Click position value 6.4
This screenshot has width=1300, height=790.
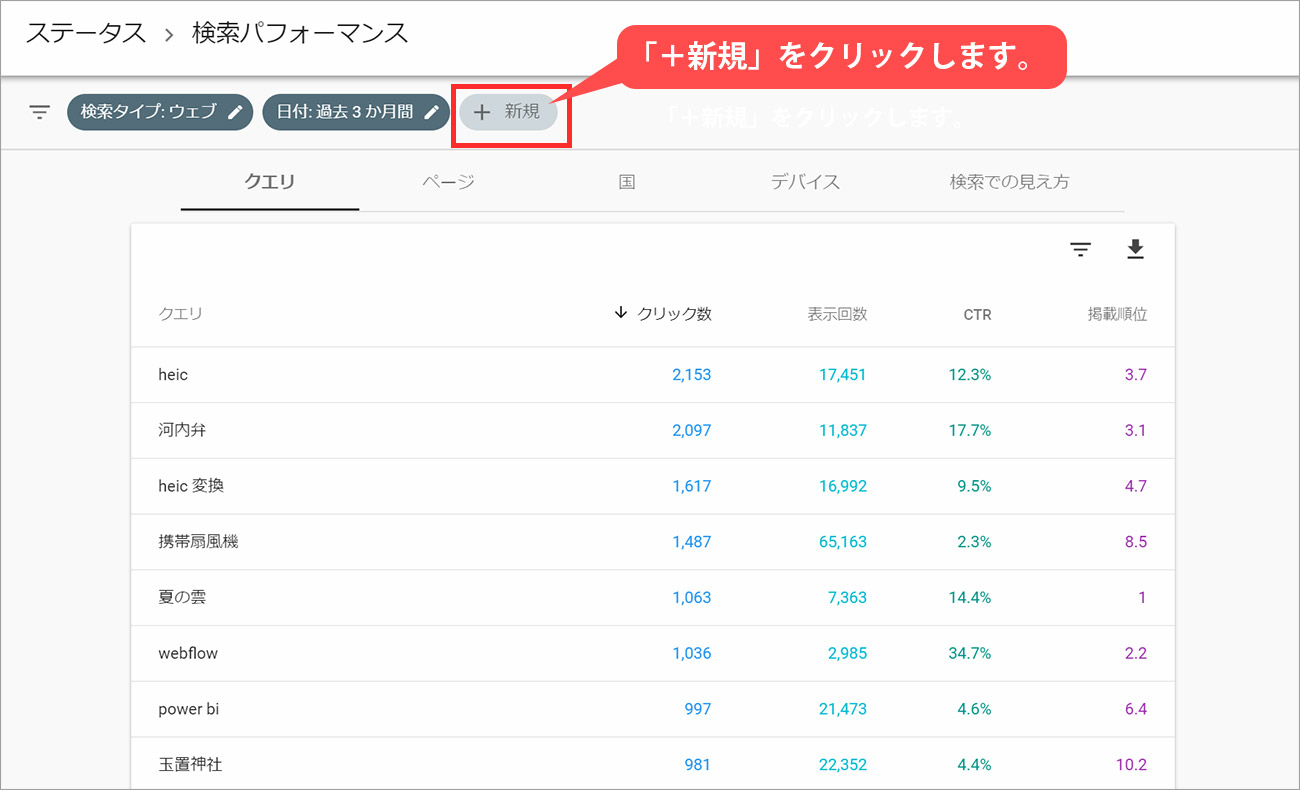[x=1135, y=709]
